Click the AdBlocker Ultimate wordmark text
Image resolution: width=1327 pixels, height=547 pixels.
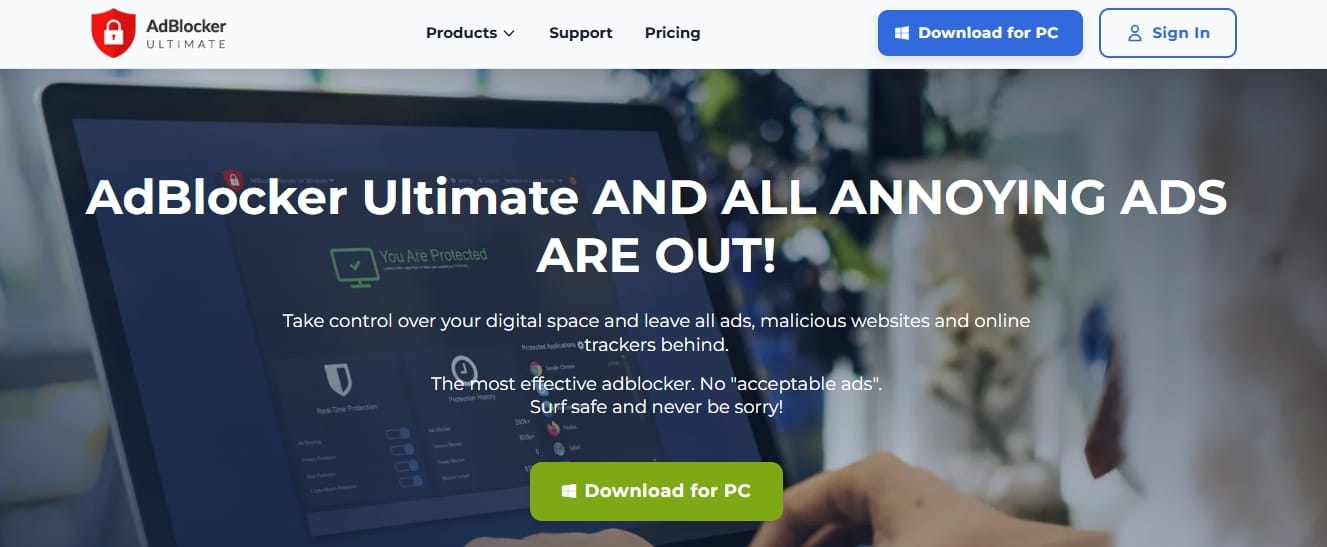pyautogui.click(x=186, y=33)
